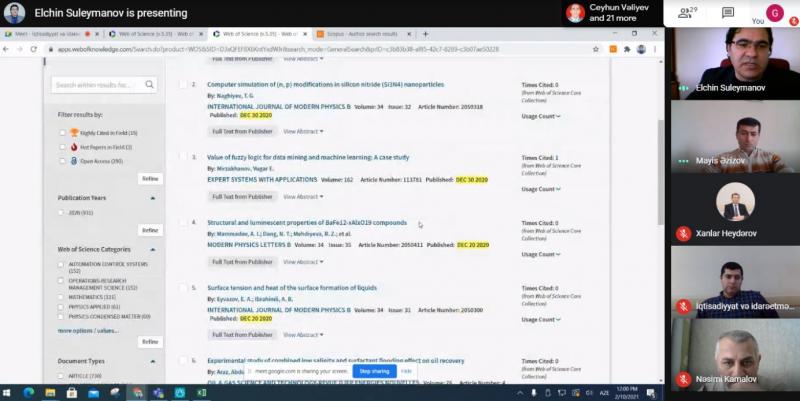This screenshot has width=800, height=401.
Task: Open 'Usage Count' dropdown for result 4
Action: [541, 255]
